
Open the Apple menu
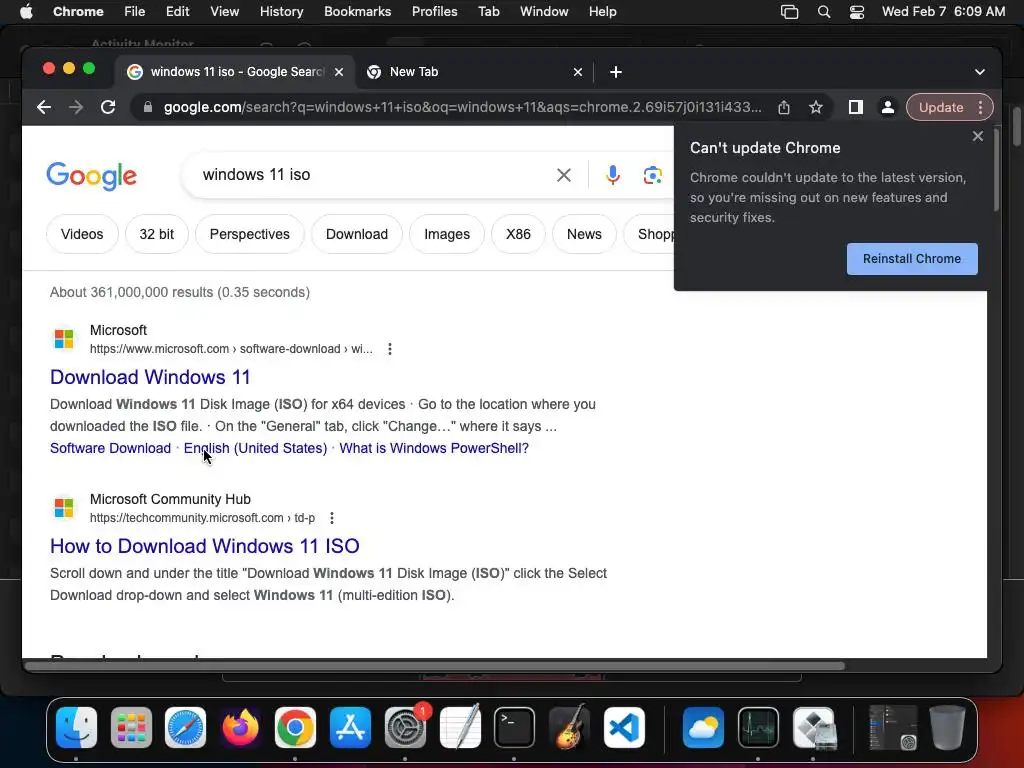coord(26,12)
